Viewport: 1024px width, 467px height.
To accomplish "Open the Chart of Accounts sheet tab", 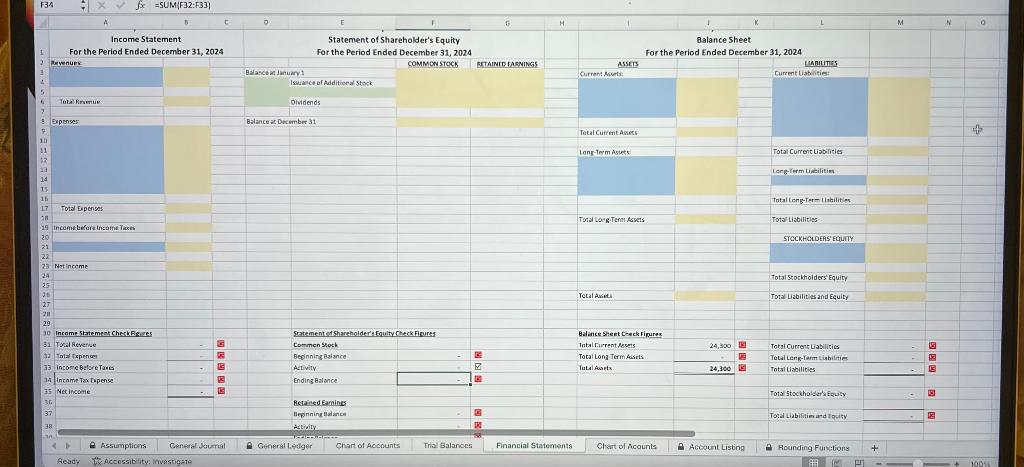I will (368, 445).
